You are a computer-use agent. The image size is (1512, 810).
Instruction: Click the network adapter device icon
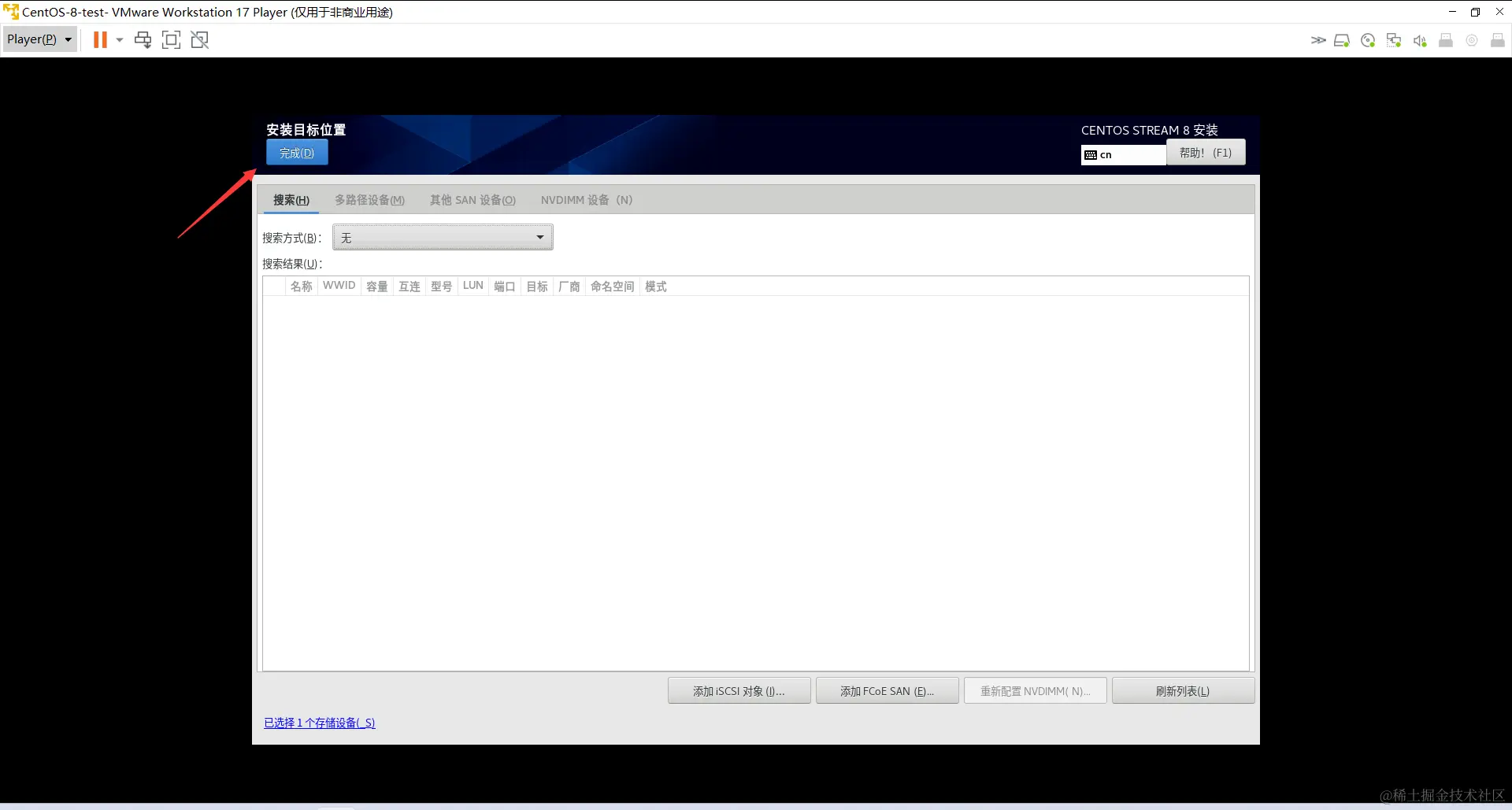pyautogui.click(x=1394, y=40)
